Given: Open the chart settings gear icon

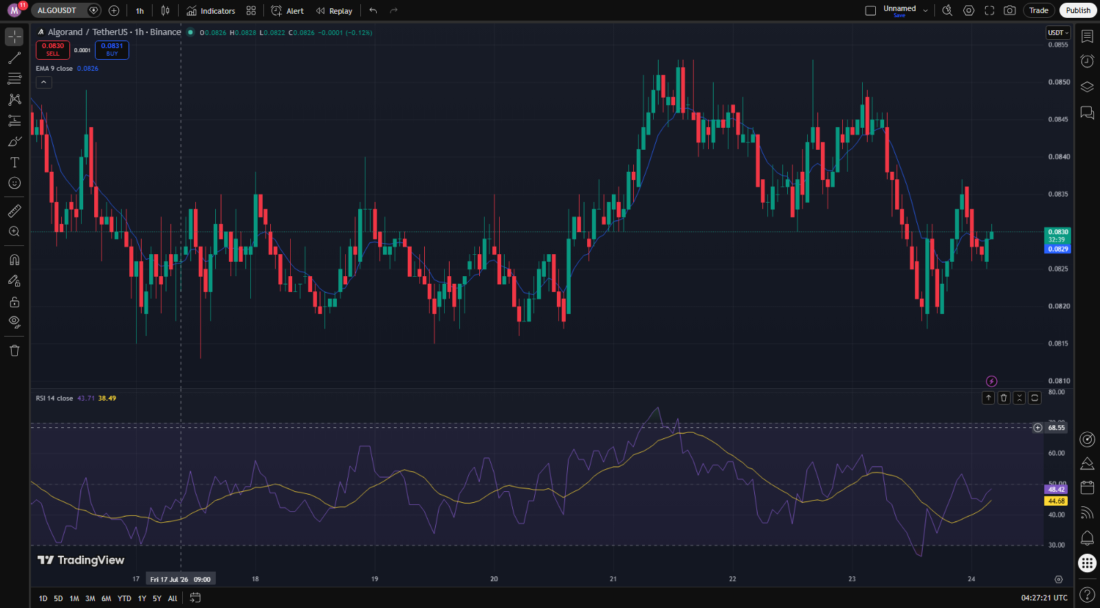Looking at the screenshot, I should (x=969, y=11).
